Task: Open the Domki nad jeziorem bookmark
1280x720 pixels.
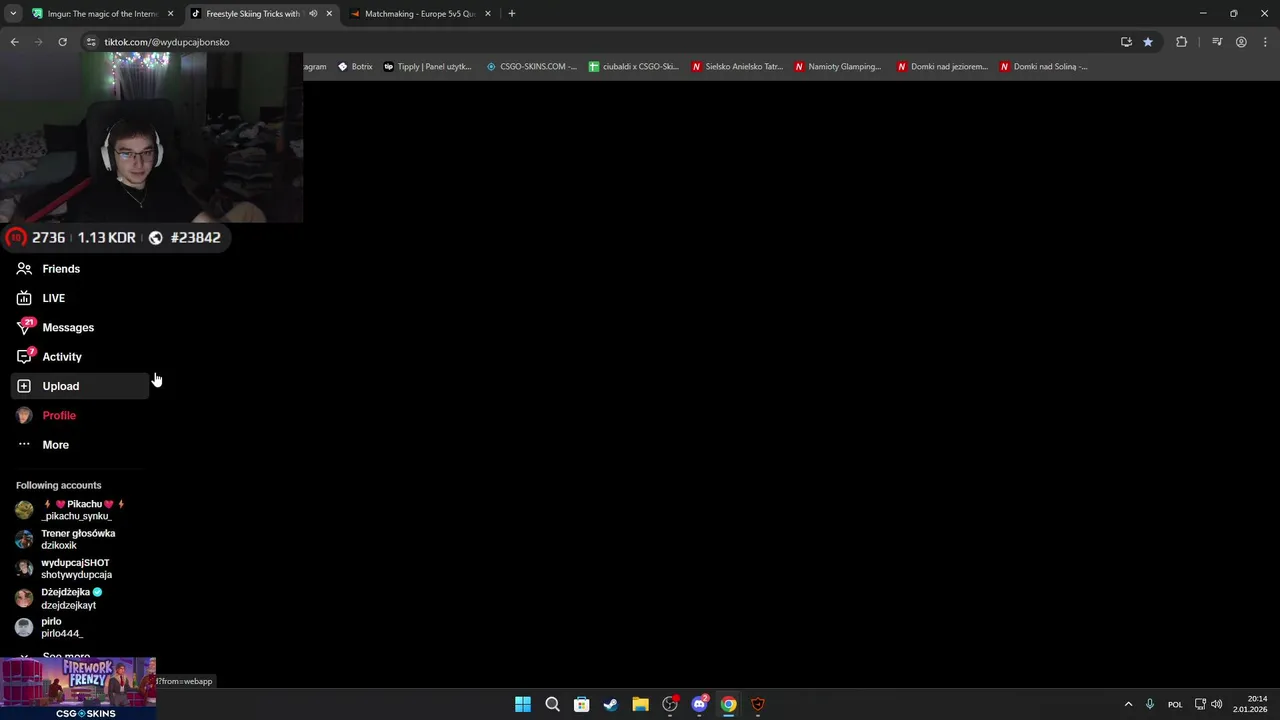Action: click(x=942, y=67)
